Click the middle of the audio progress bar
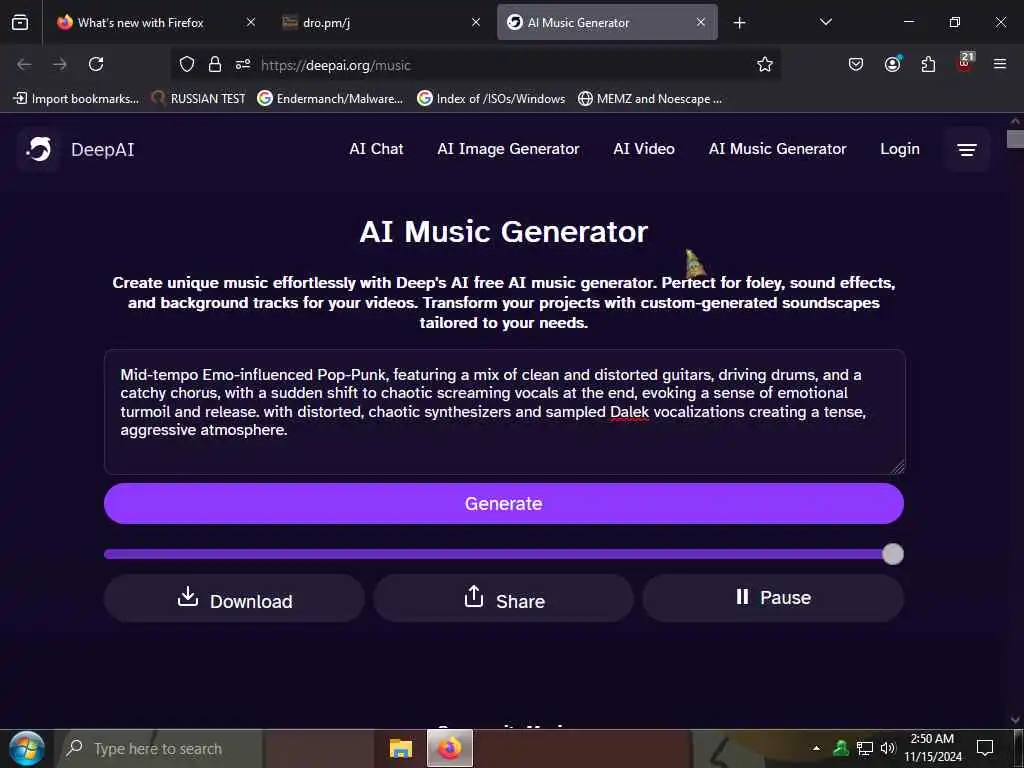This screenshot has height=768, width=1024. tap(504, 554)
